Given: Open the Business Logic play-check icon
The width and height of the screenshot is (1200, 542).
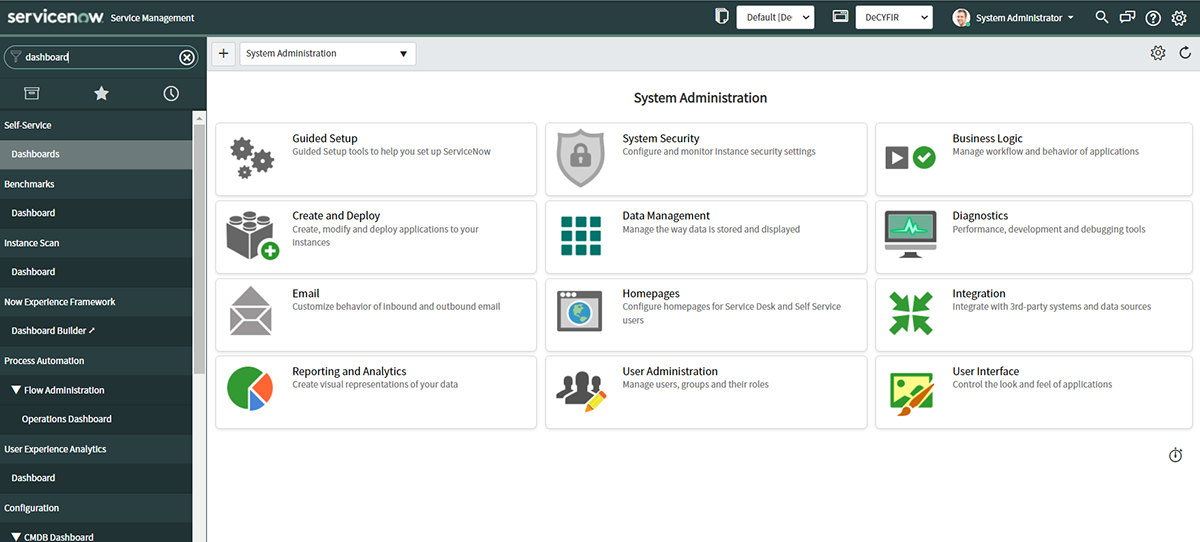Looking at the screenshot, I should click(x=910, y=157).
